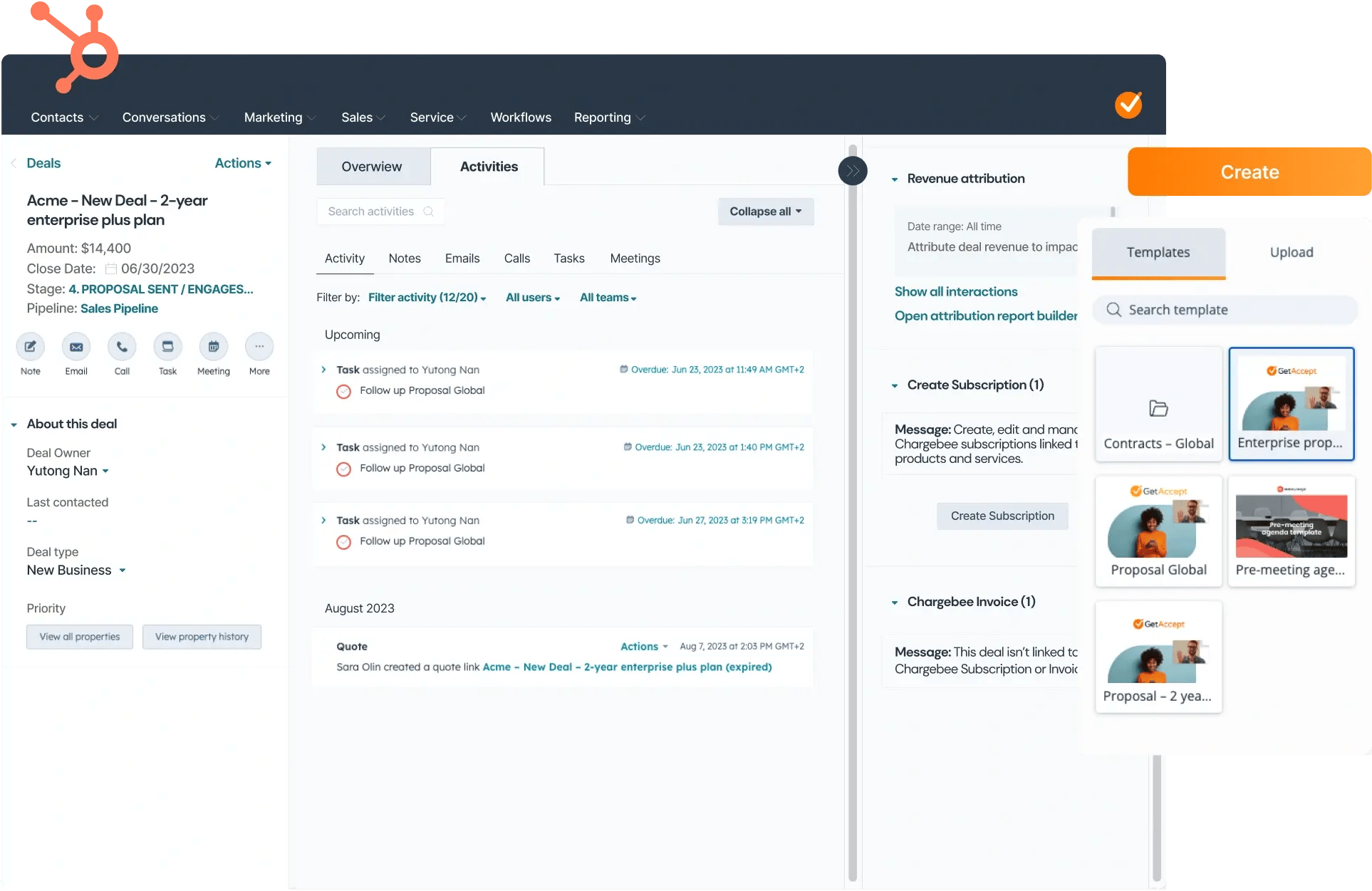Change Deal type New Business dropdown

tap(76, 570)
